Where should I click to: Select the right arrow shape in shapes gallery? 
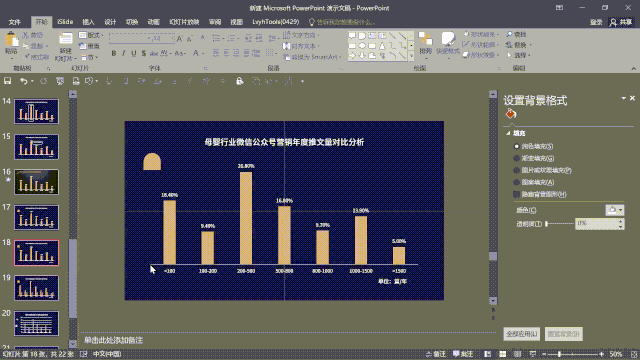[352, 56]
